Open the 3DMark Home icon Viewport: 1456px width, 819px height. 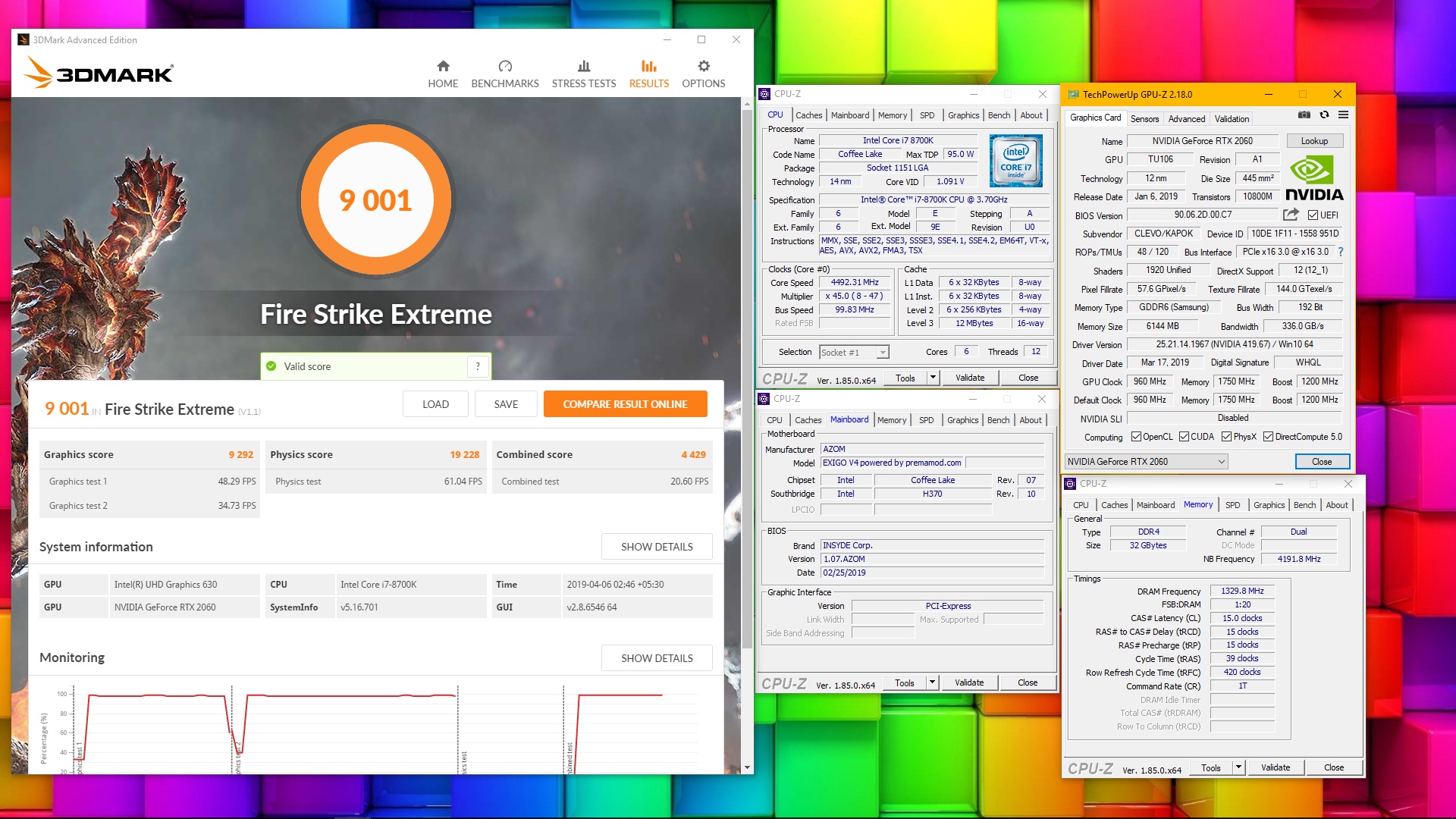click(x=443, y=66)
